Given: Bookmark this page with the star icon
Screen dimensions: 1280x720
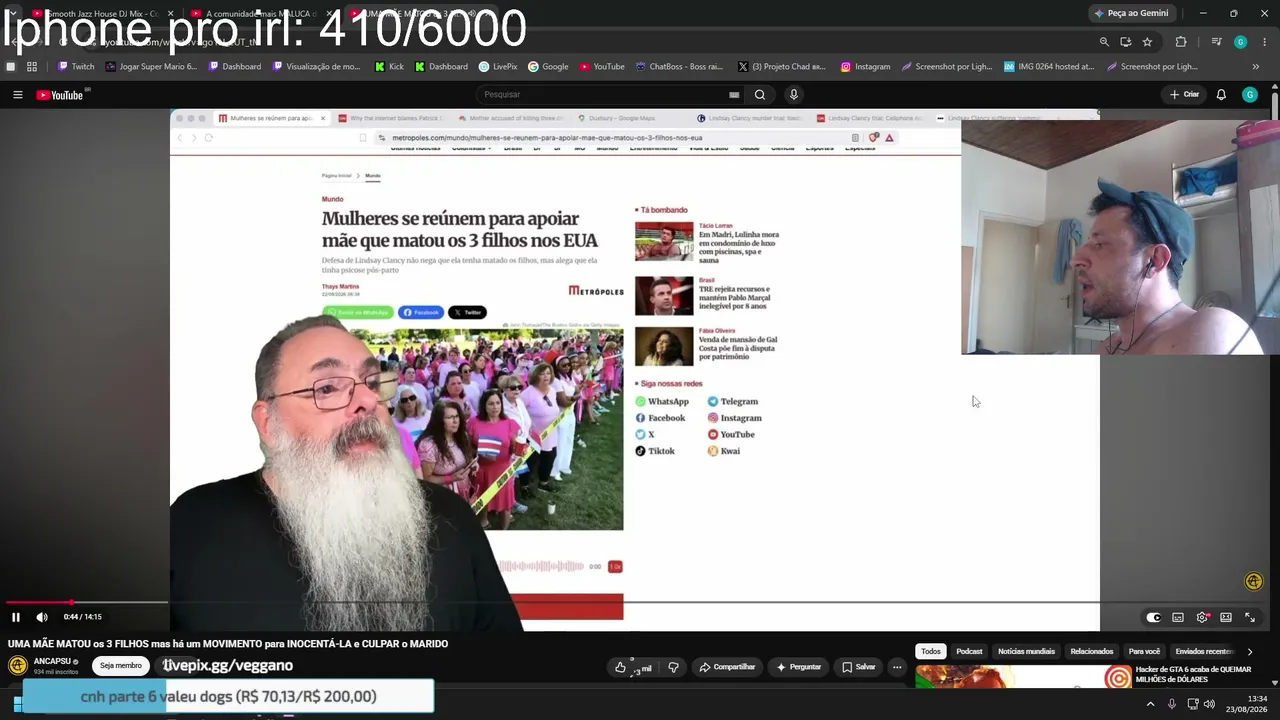Looking at the screenshot, I should (x=1147, y=42).
